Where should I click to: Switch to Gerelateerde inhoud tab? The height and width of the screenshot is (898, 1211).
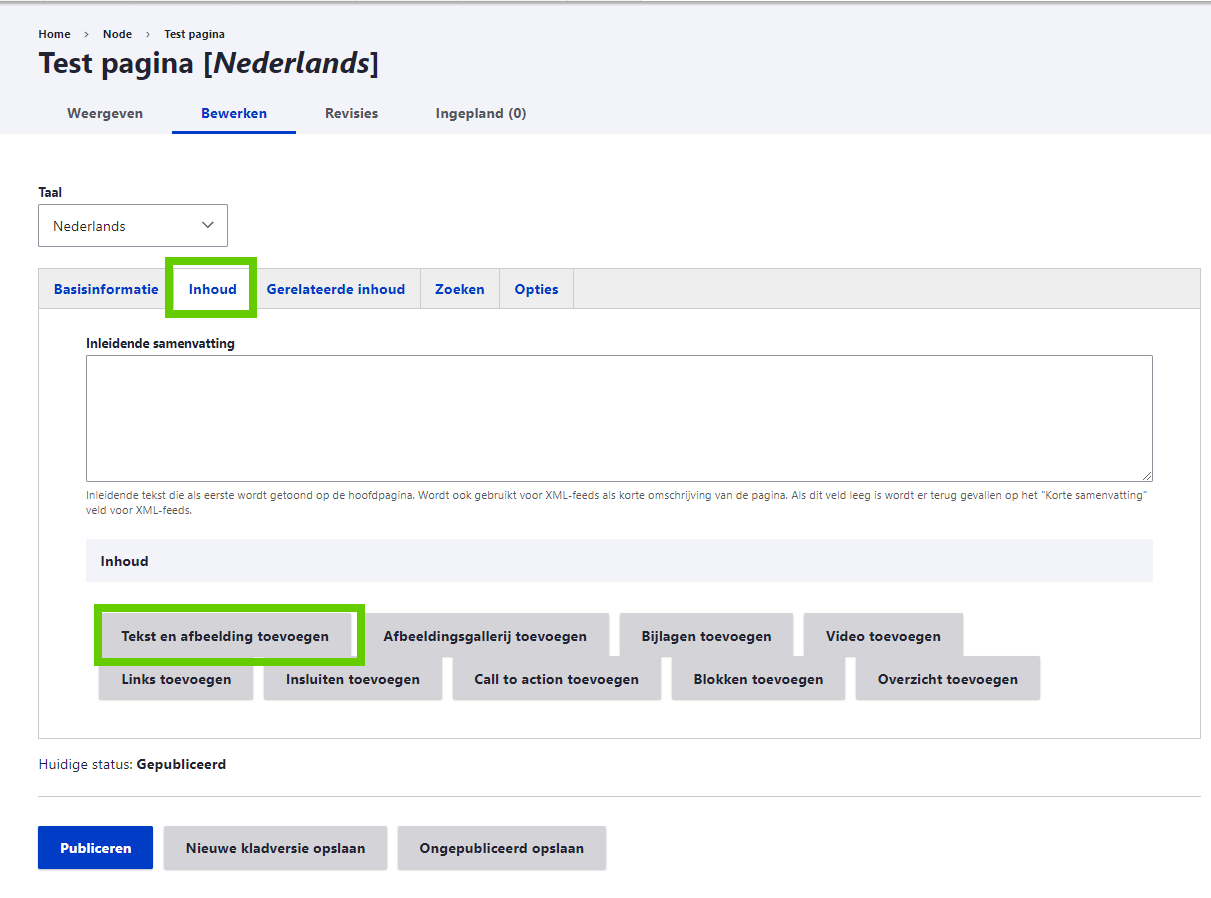(335, 289)
